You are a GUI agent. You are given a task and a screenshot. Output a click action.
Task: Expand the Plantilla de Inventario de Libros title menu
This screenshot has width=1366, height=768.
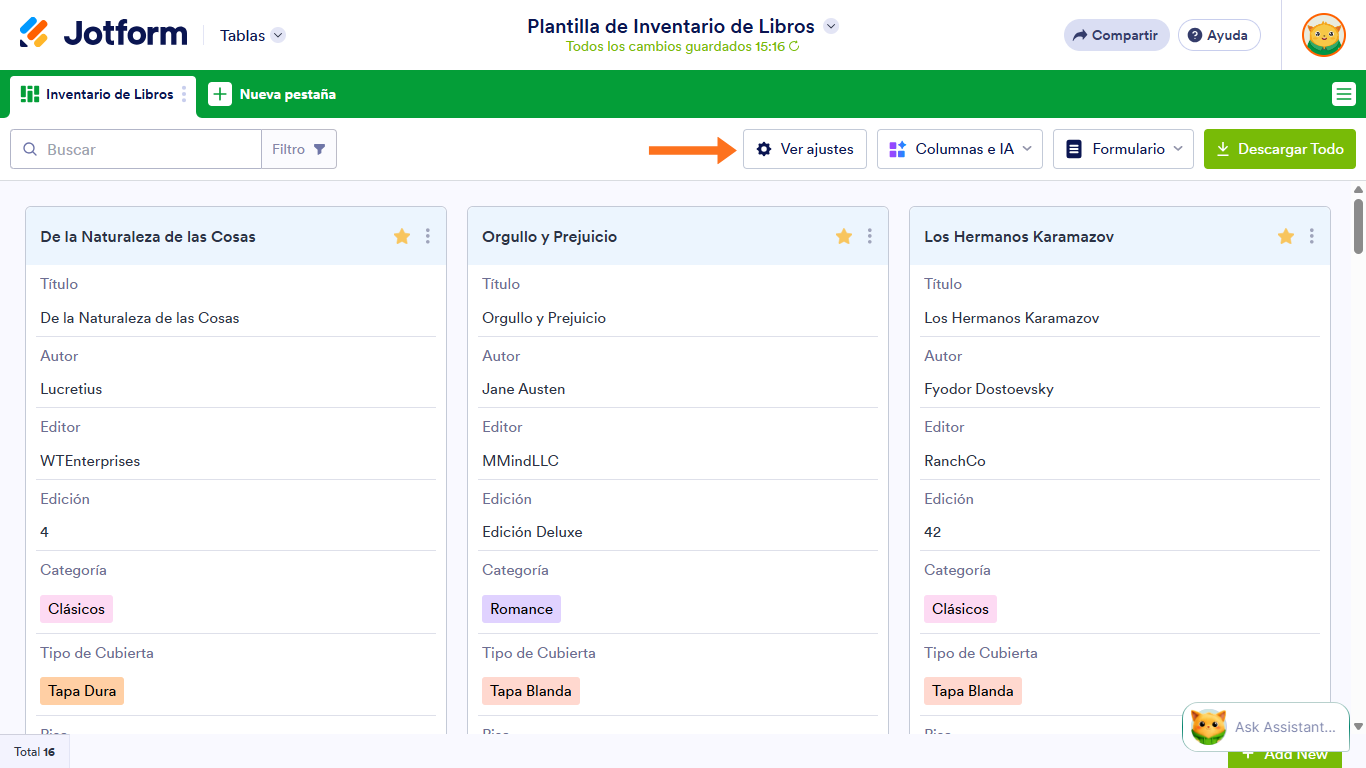click(831, 26)
